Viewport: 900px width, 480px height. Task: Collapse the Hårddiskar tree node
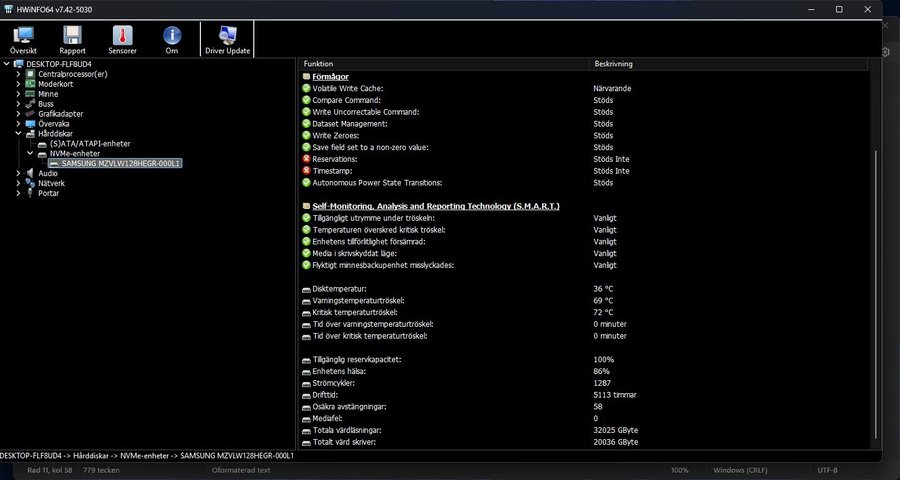(x=18, y=133)
